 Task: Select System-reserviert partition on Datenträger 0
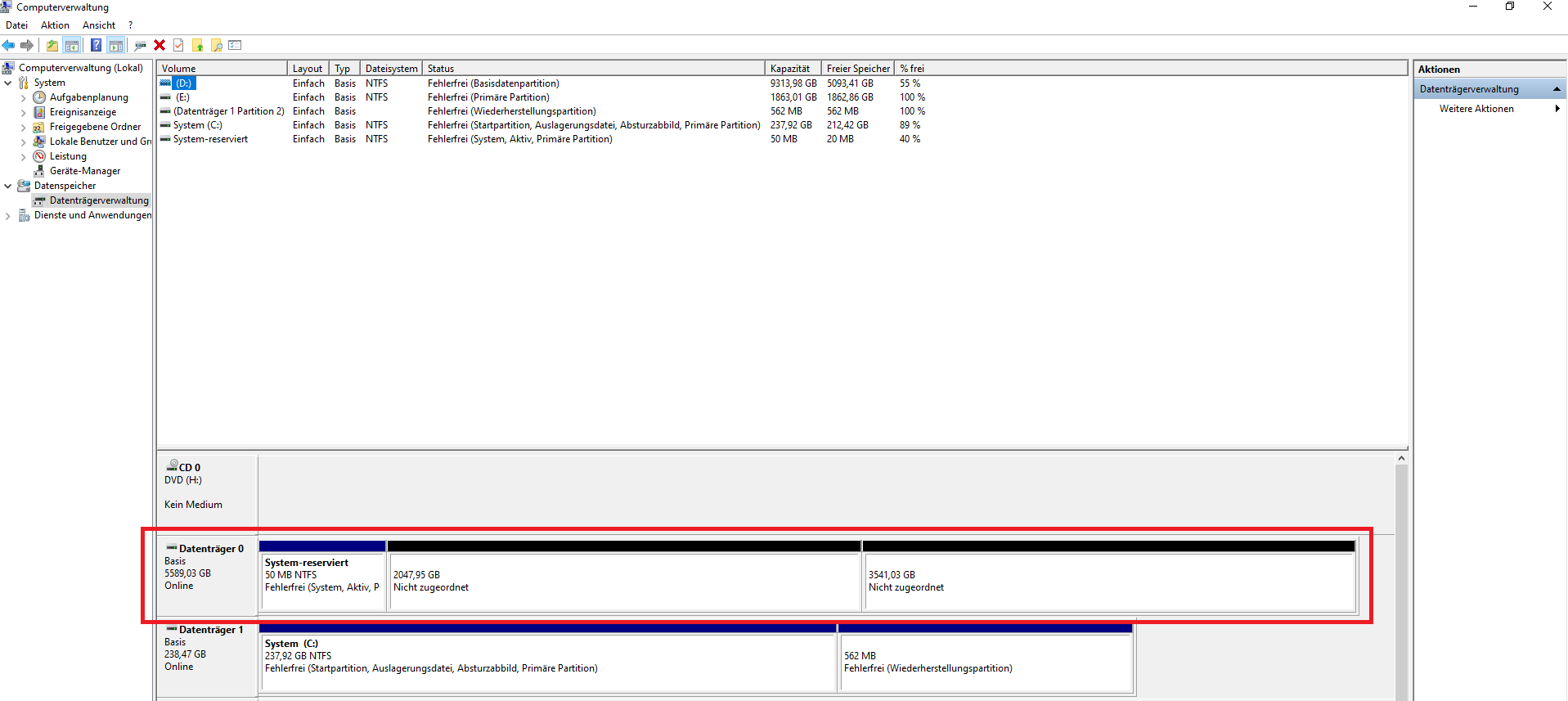click(x=322, y=575)
